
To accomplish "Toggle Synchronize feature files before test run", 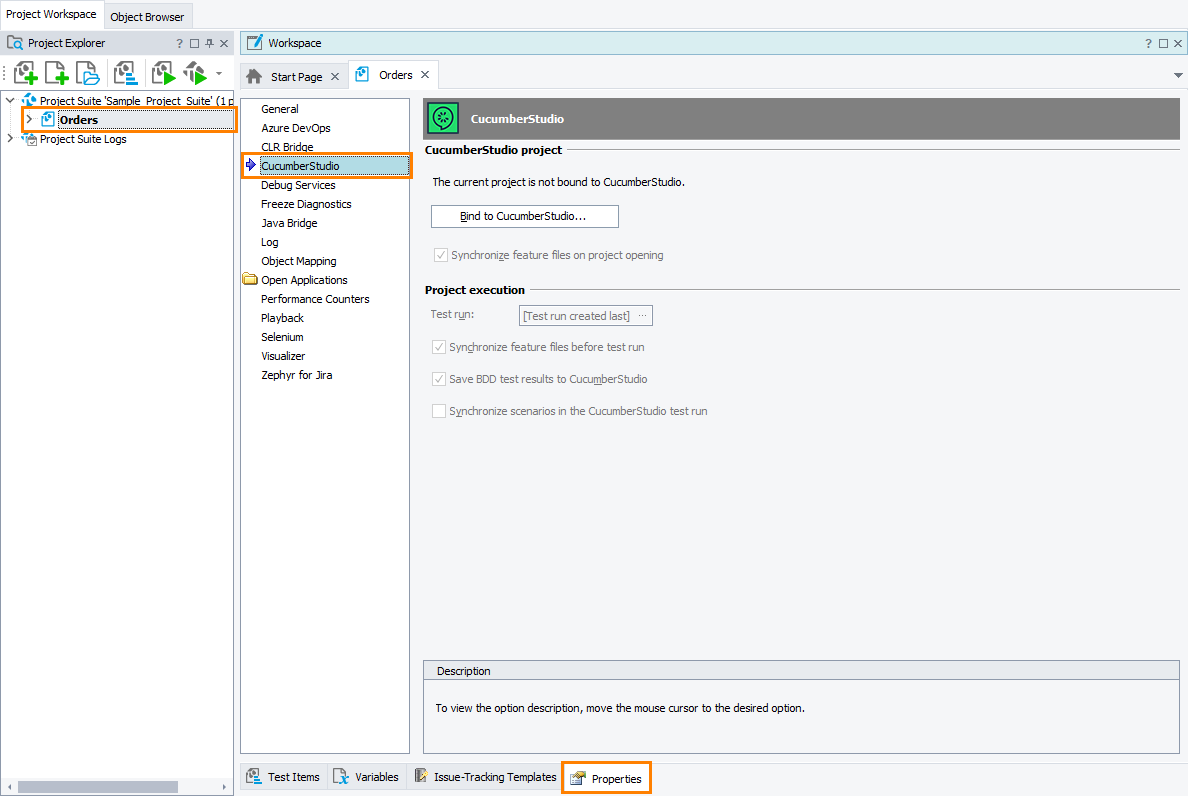I will click(x=439, y=347).
